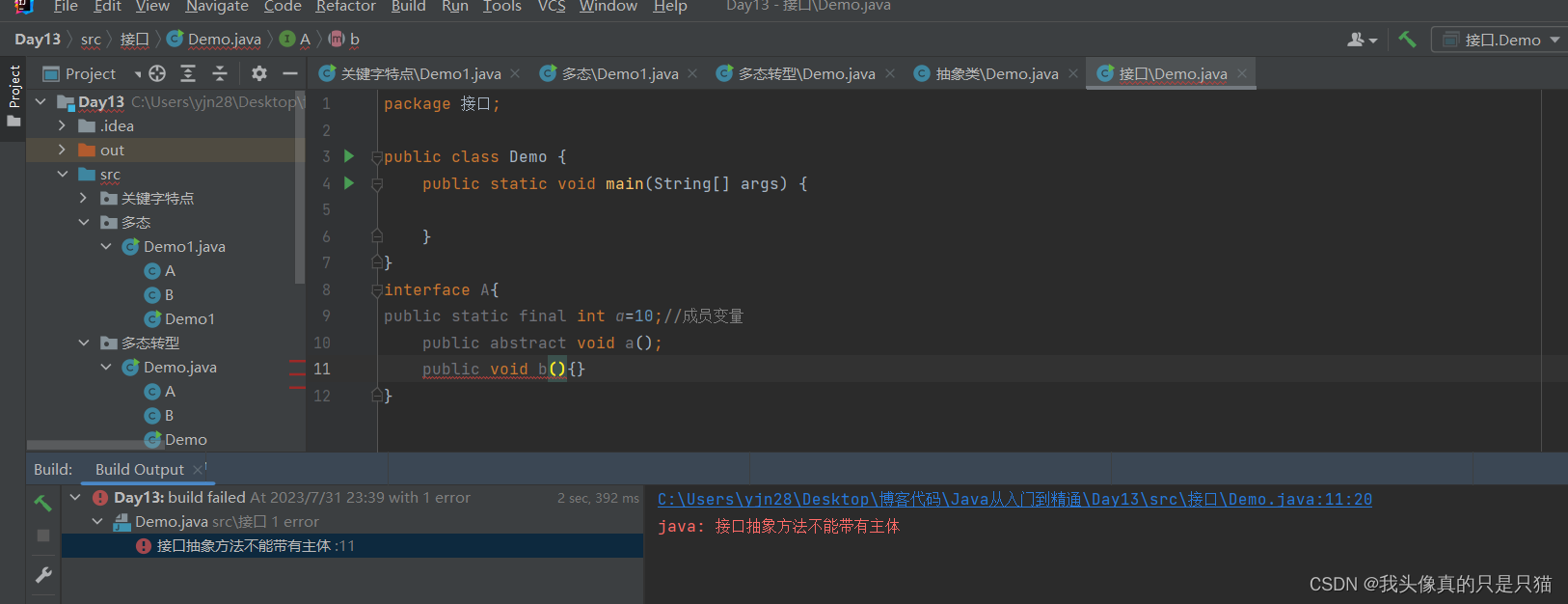
Task: Click src in the breadcrumb bar
Action: (91, 40)
